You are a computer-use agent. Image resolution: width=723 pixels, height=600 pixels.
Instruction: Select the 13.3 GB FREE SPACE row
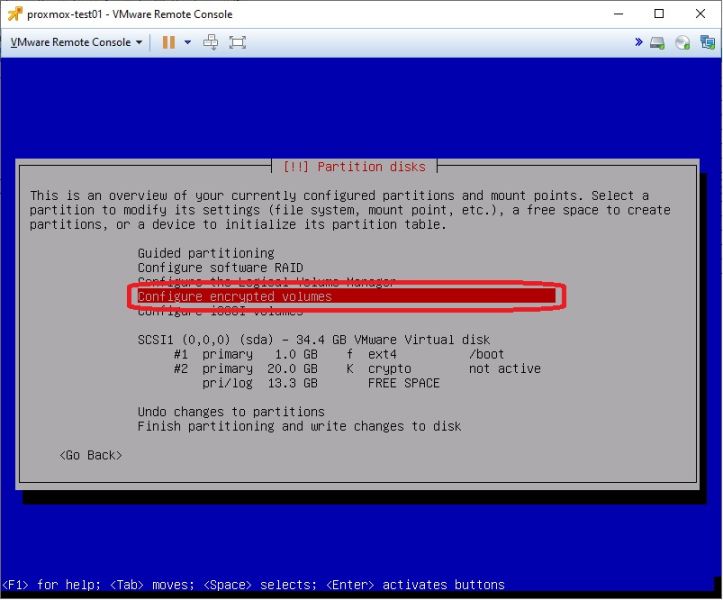[x=321, y=383]
